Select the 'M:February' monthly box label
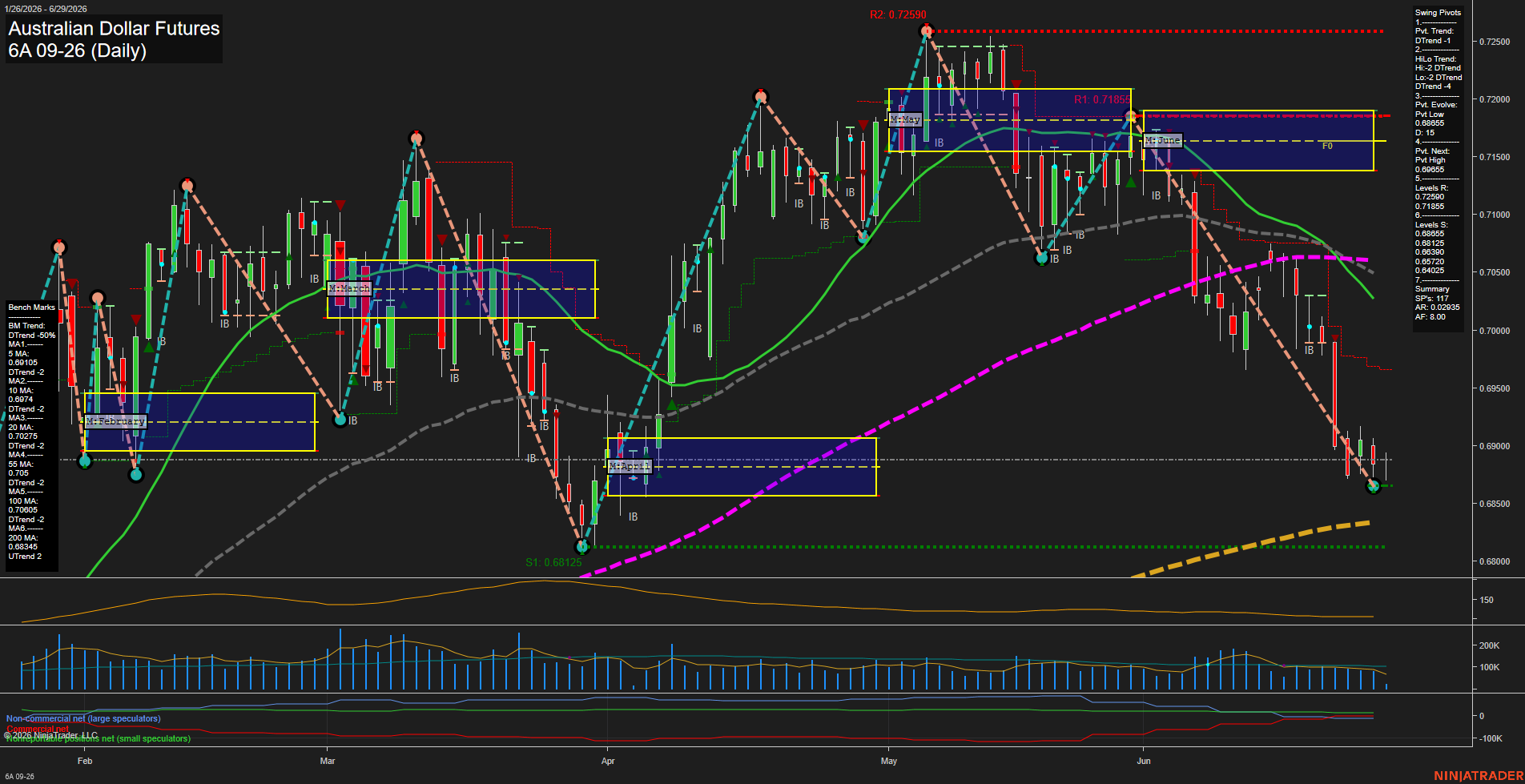 (115, 421)
